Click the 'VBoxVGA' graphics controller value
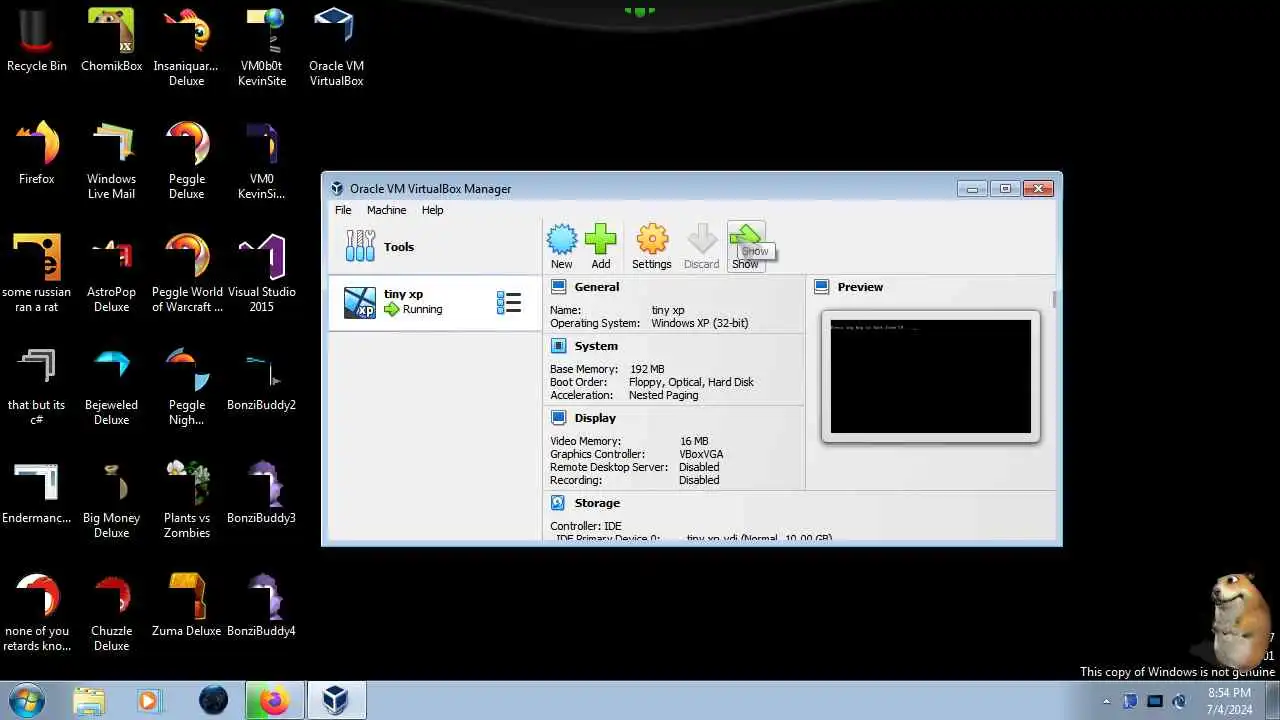Screen dimensions: 1280x720 click(701, 454)
